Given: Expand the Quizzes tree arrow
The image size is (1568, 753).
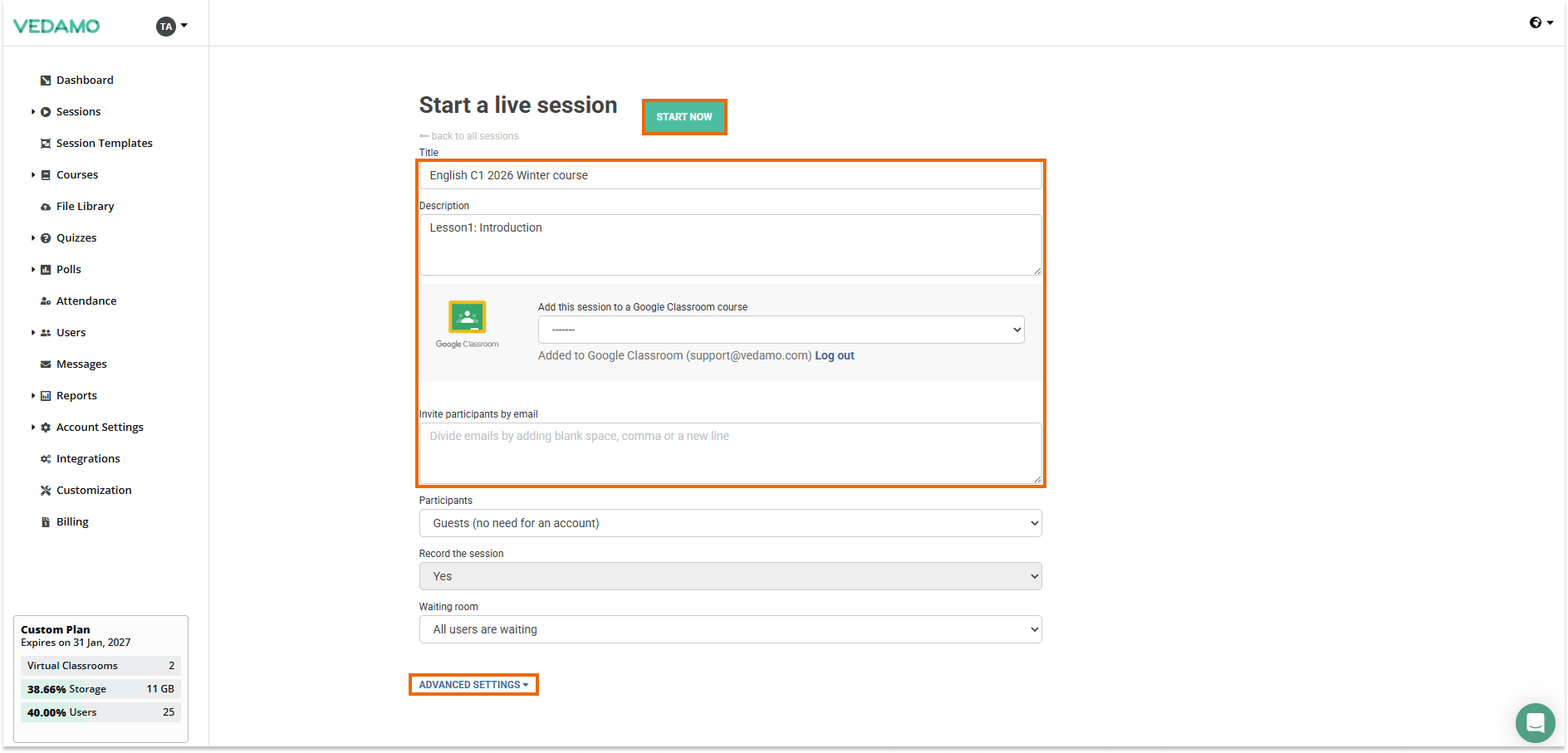Looking at the screenshot, I should (x=33, y=238).
